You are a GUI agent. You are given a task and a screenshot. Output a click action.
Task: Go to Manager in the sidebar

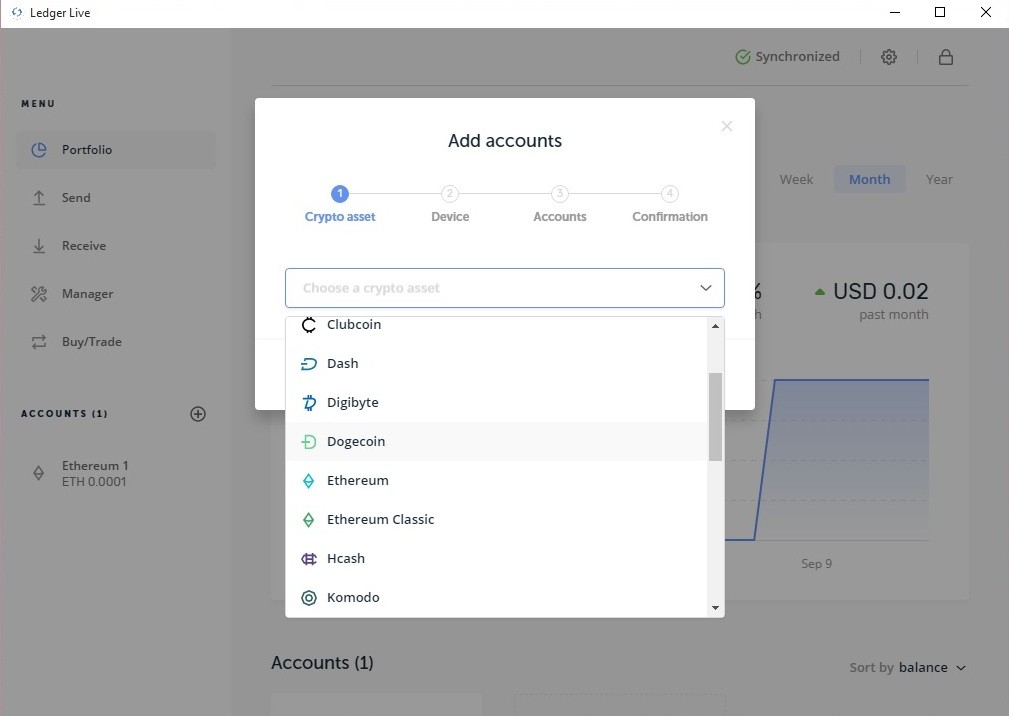point(87,294)
